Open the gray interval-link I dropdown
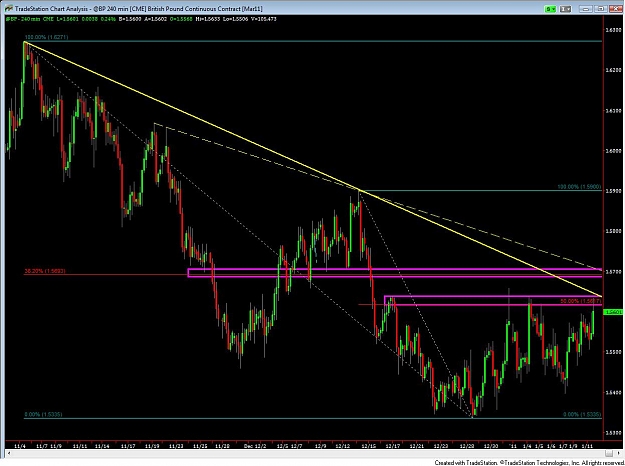625x466 pixels. [x=565, y=9]
